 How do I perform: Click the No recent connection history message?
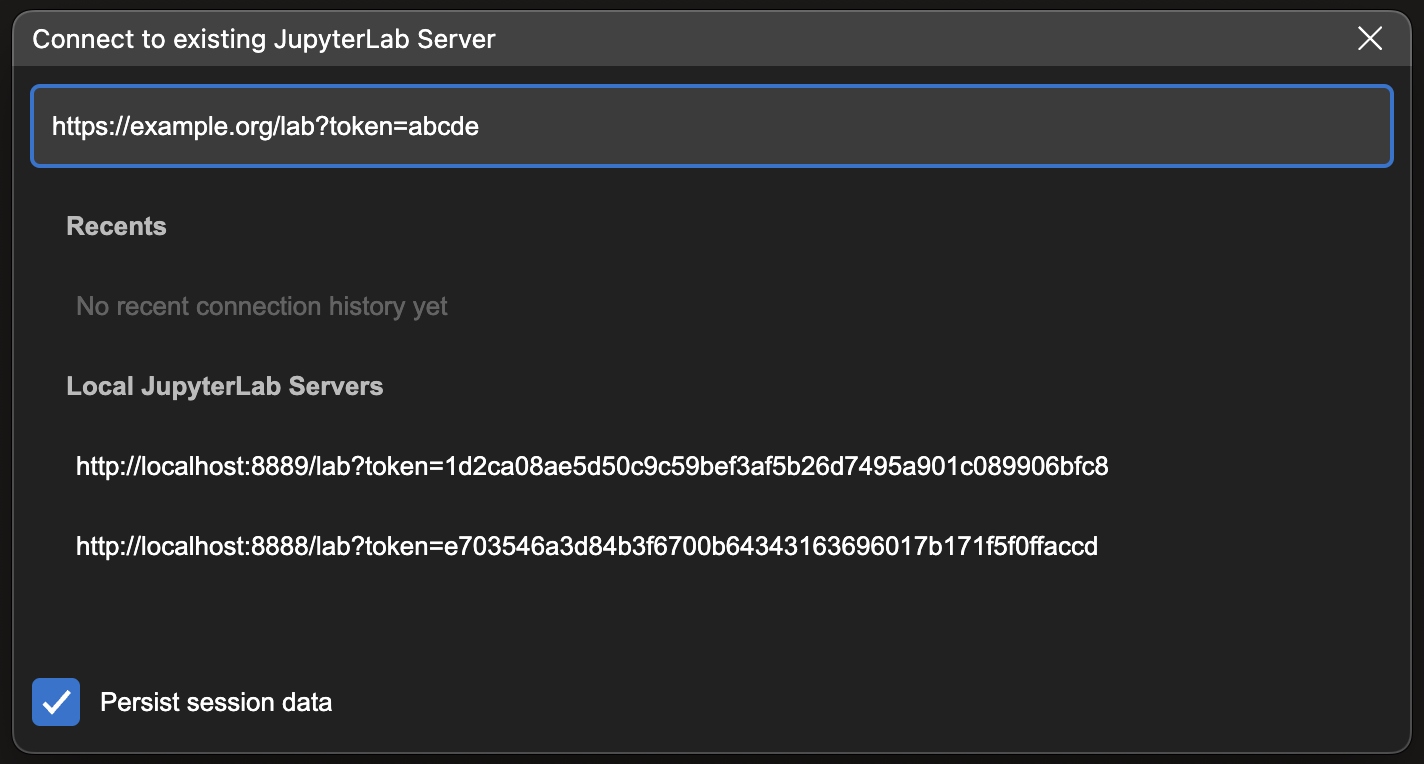coord(261,306)
